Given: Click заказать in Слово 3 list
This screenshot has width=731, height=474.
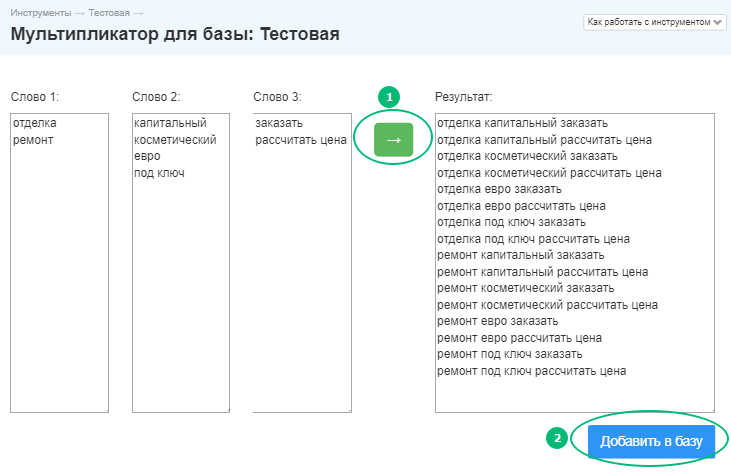Looking at the screenshot, I should [x=279, y=123].
